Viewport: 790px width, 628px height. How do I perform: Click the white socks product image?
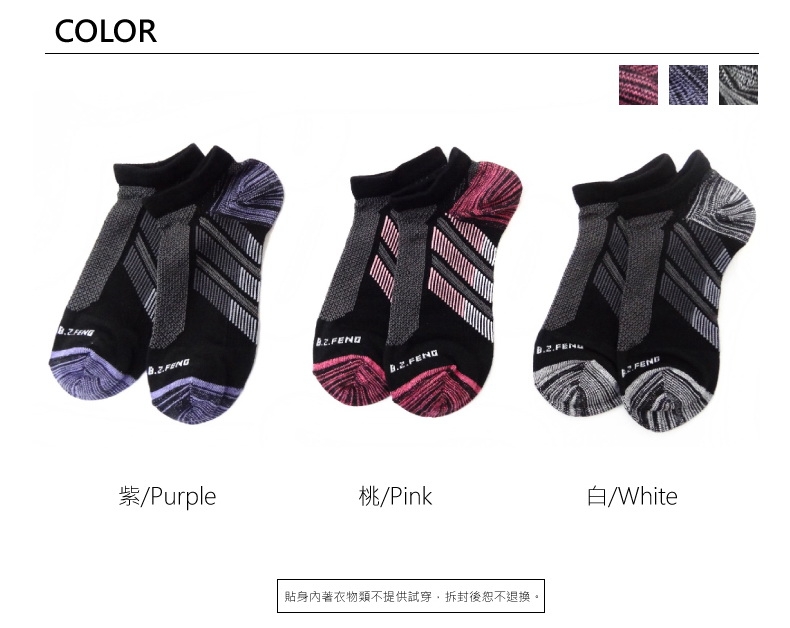click(x=644, y=290)
